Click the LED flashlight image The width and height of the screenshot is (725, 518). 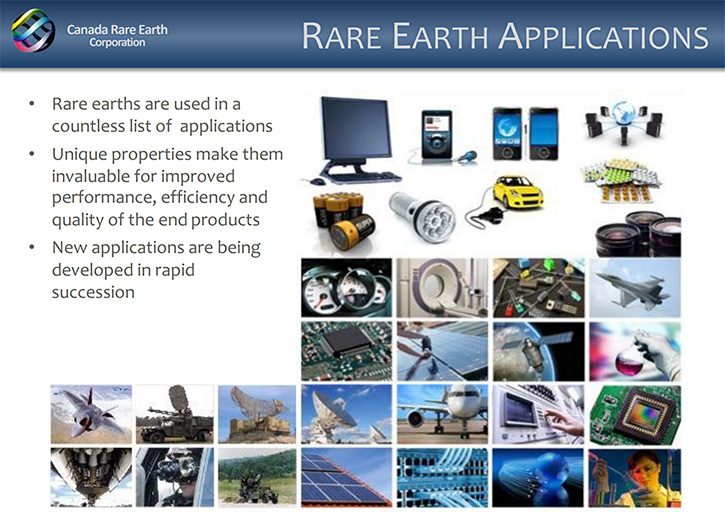422,216
